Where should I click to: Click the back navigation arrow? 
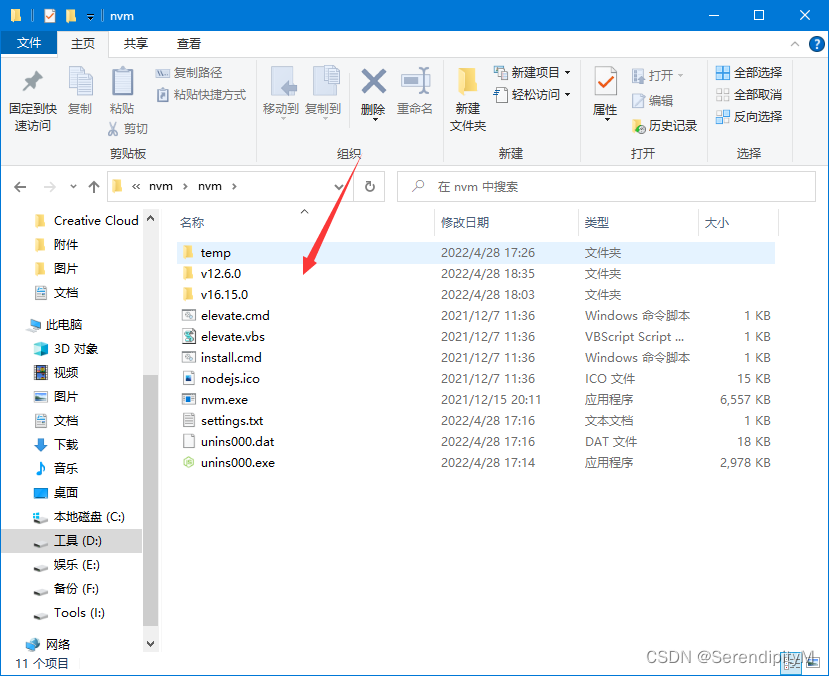[x=20, y=186]
